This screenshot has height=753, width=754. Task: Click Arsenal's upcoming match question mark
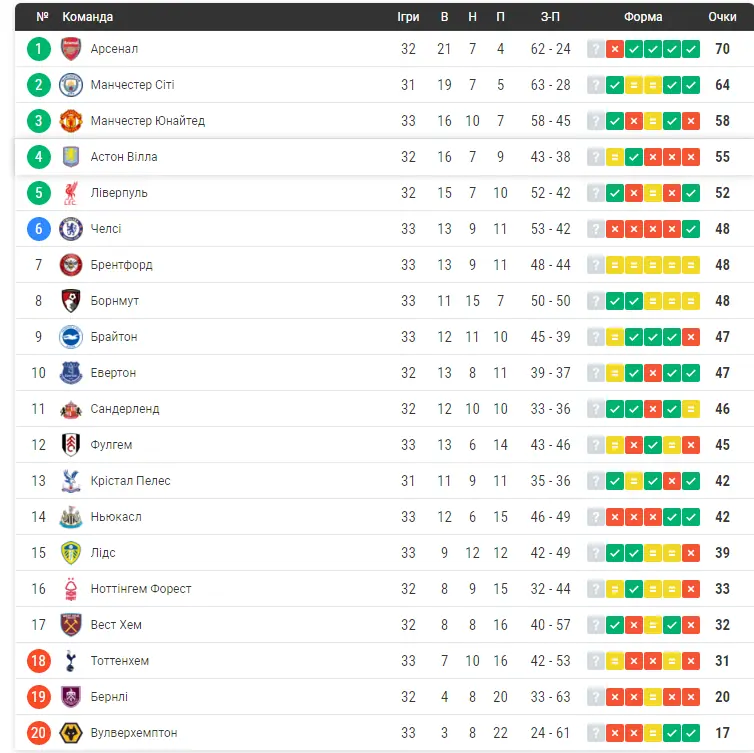click(x=596, y=49)
